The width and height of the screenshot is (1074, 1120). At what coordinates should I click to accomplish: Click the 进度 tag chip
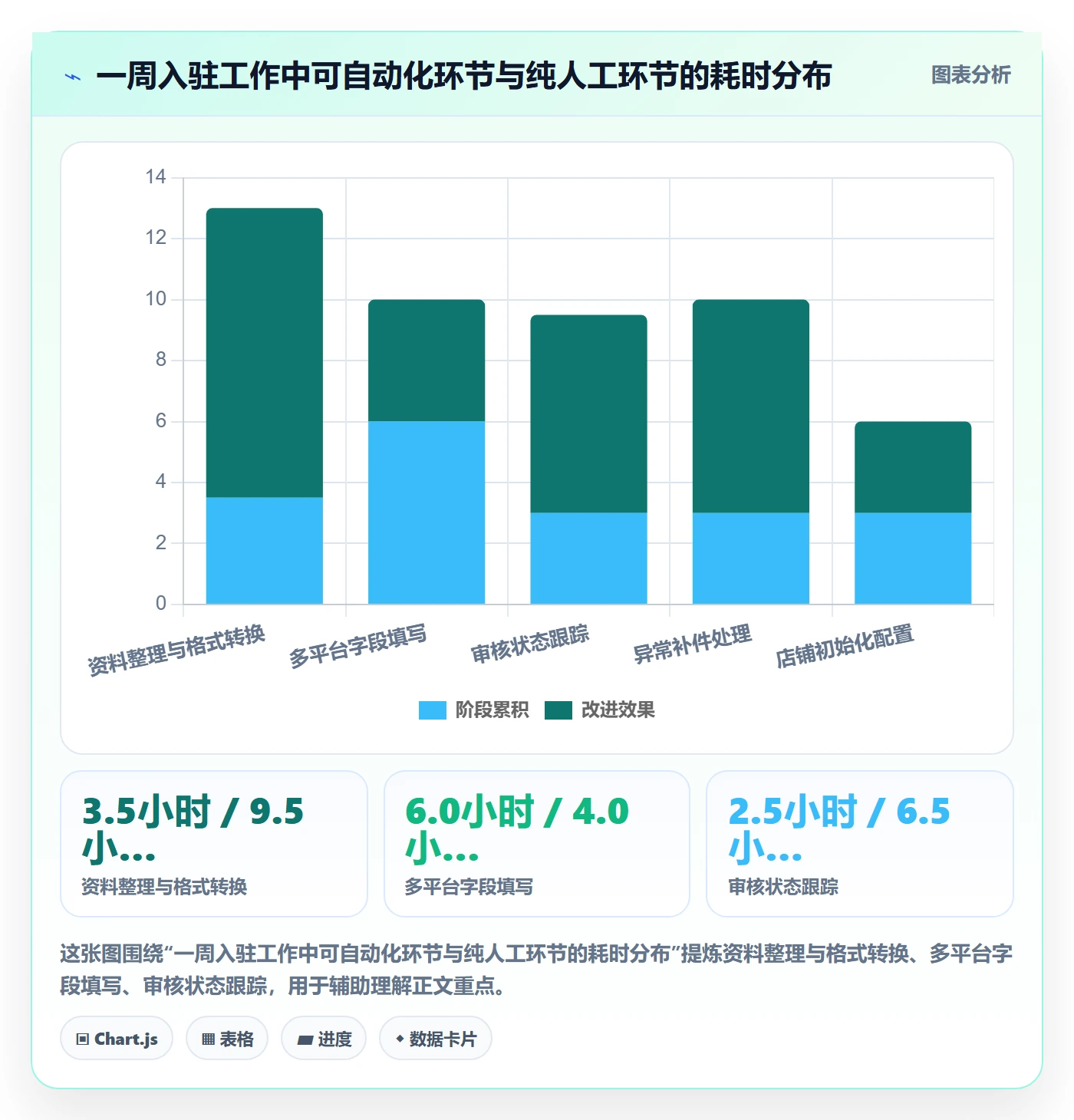pos(324,1039)
